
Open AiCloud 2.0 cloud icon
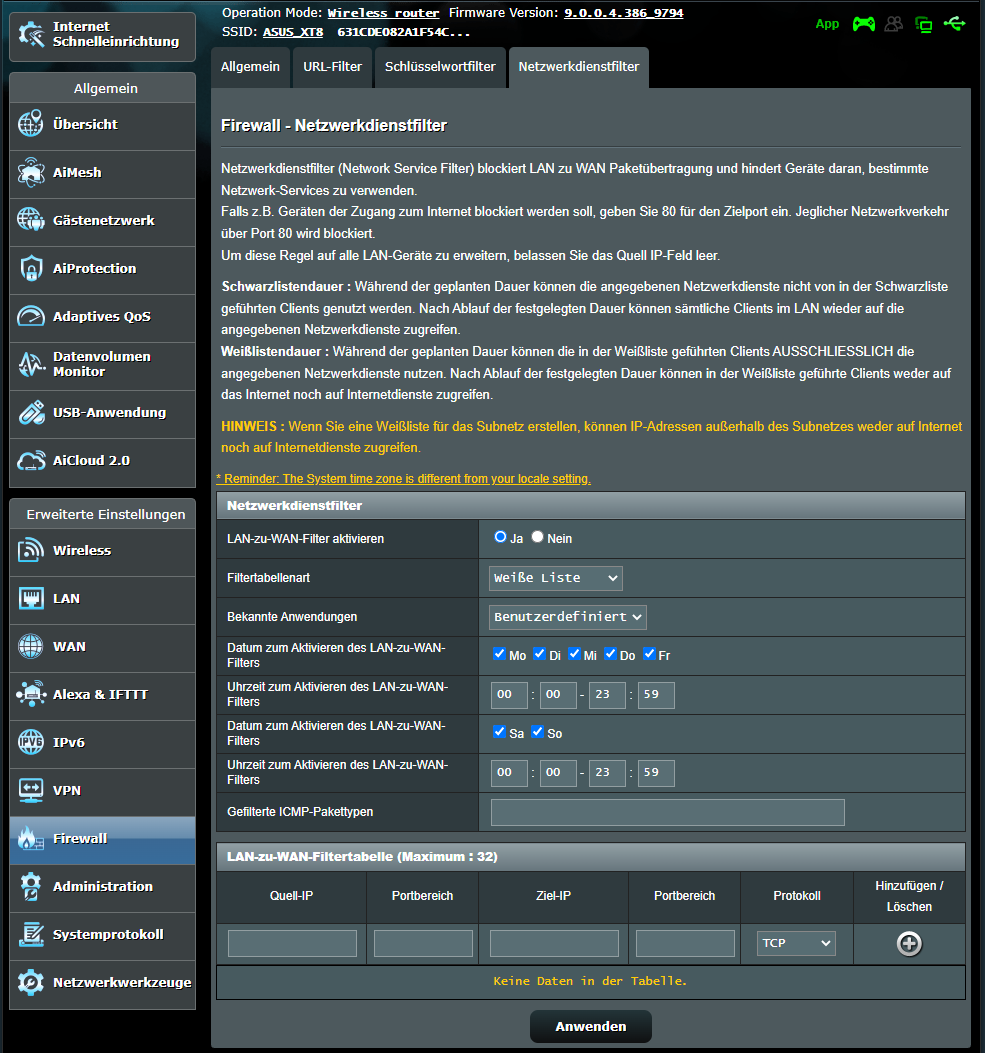tap(31, 461)
